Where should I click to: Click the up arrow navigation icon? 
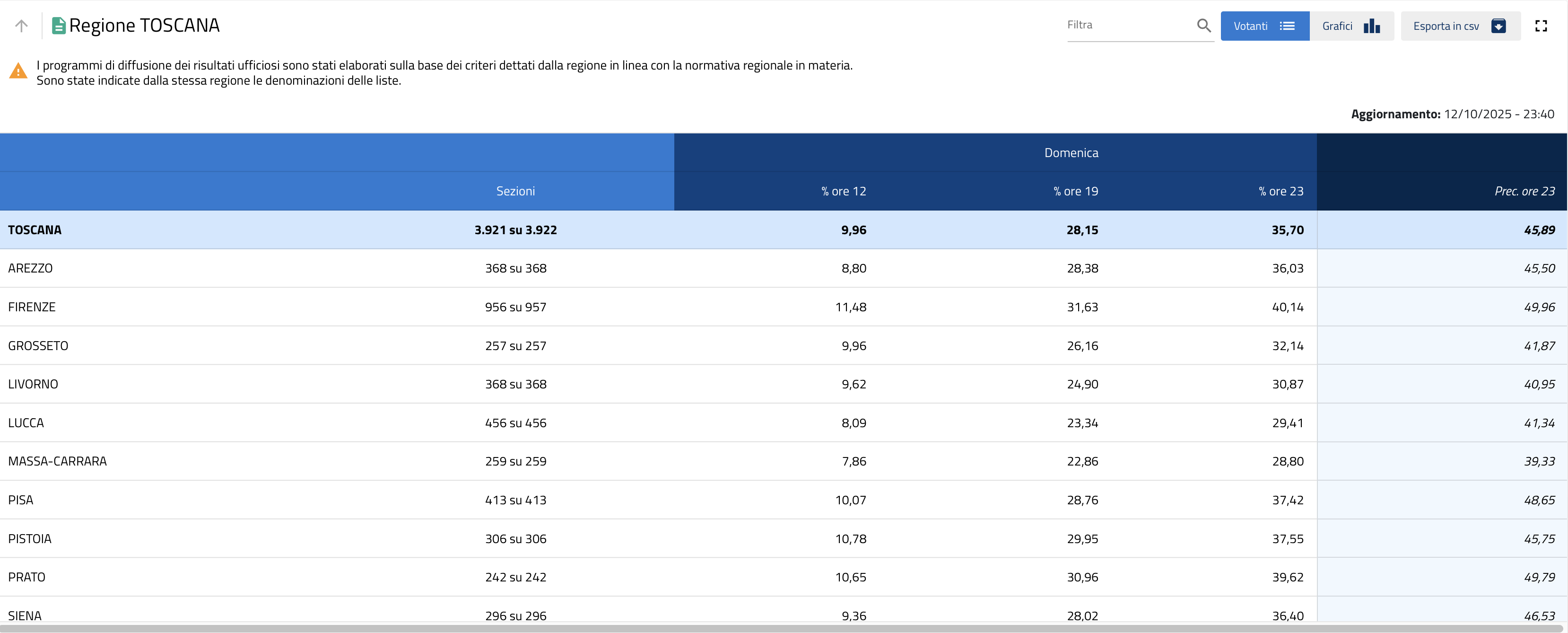click(x=21, y=26)
